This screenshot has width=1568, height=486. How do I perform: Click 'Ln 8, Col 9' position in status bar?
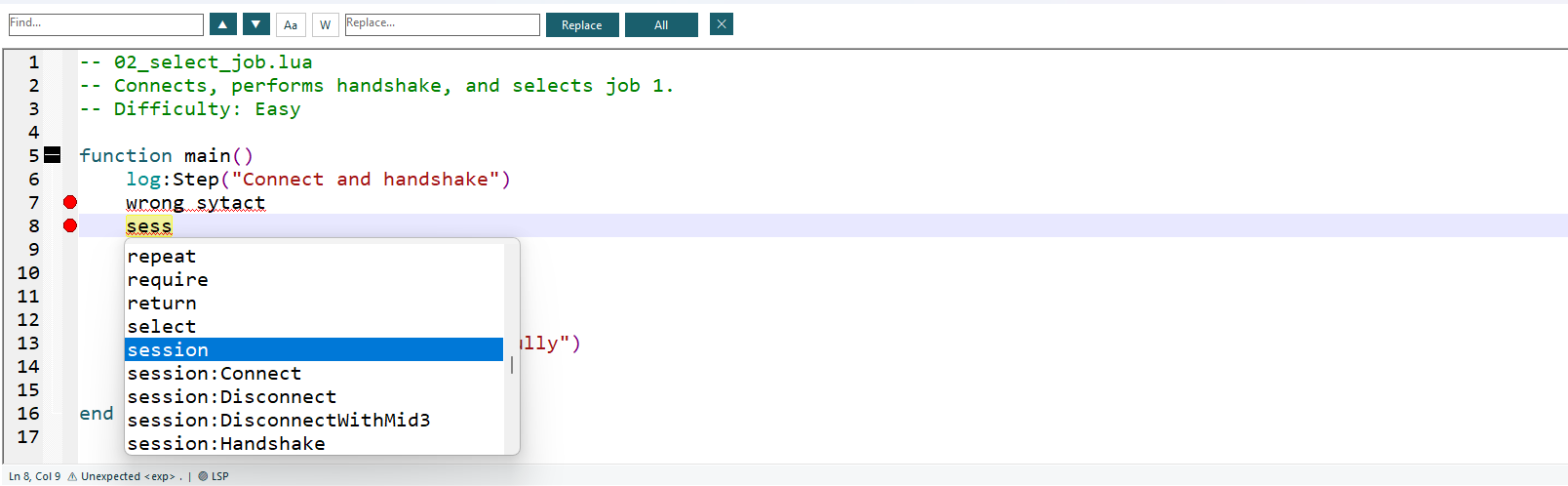coord(35,476)
